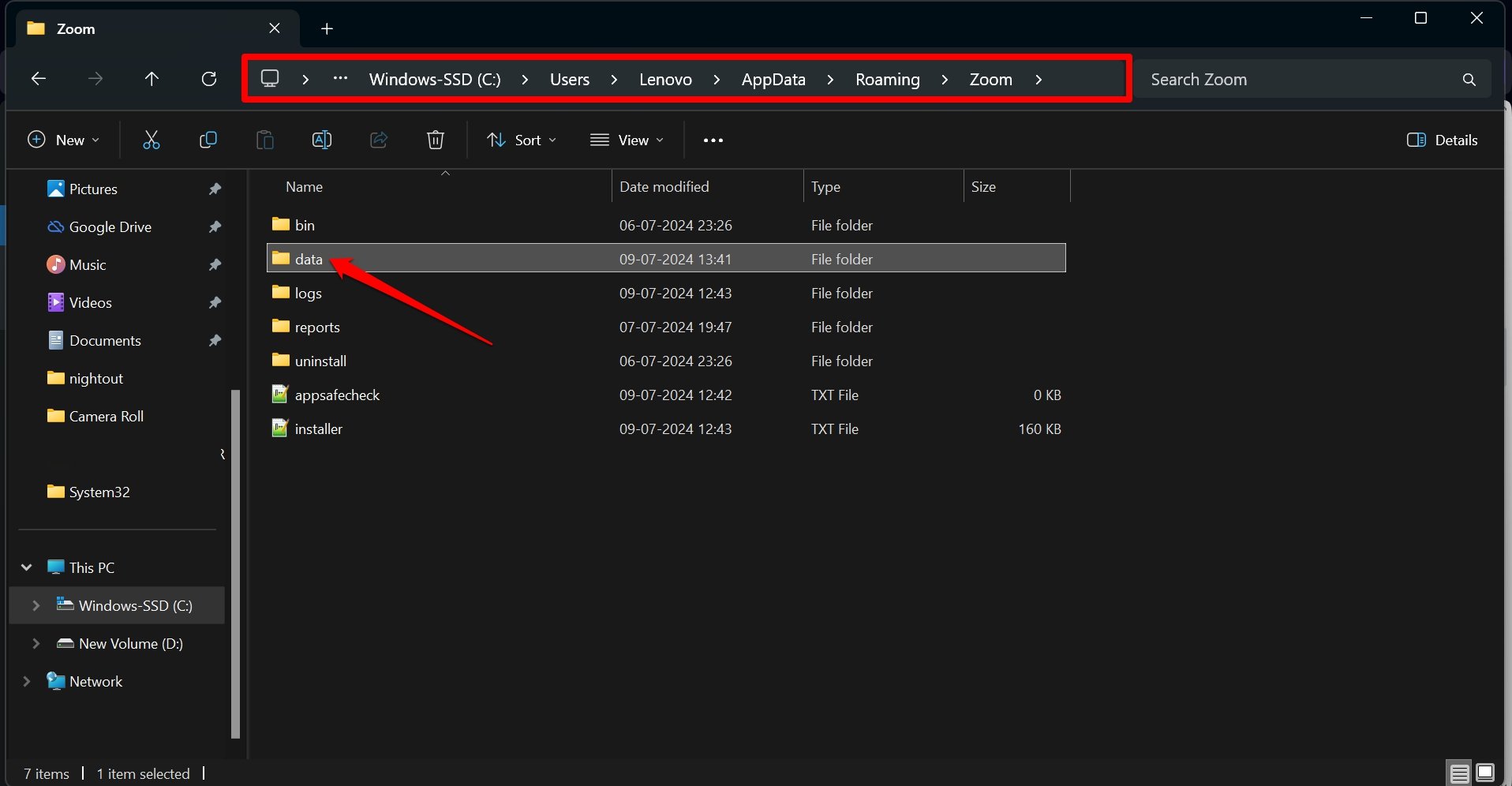1512x786 pixels.
Task: Navigate to Users in breadcrumb
Action: (x=570, y=80)
